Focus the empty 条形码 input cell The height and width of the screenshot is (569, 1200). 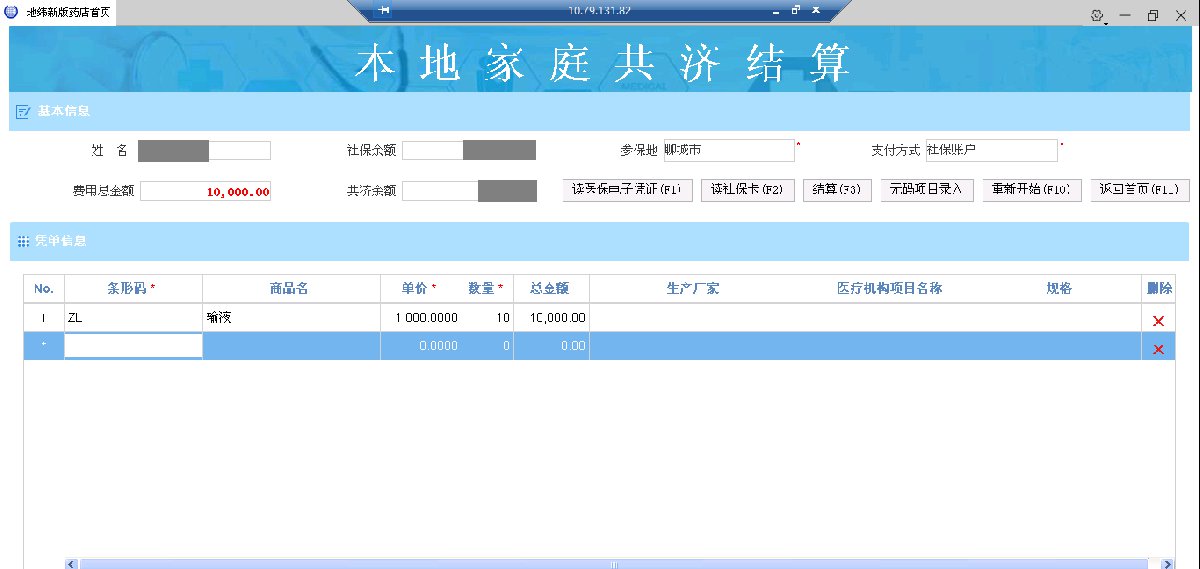(133, 346)
